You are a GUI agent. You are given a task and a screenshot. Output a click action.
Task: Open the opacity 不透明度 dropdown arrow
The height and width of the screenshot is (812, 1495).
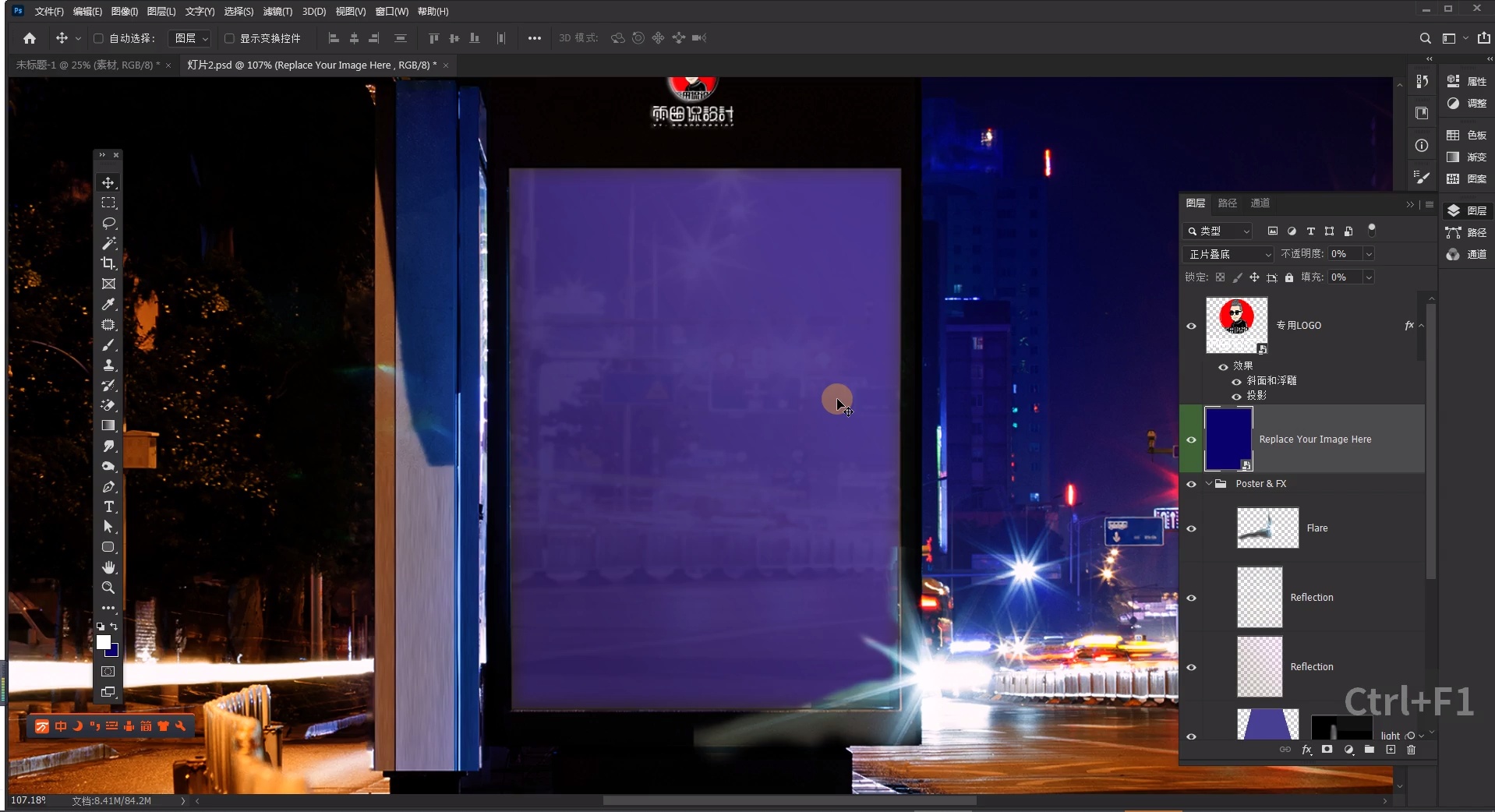pyautogui.click(x=1368, y=254)
